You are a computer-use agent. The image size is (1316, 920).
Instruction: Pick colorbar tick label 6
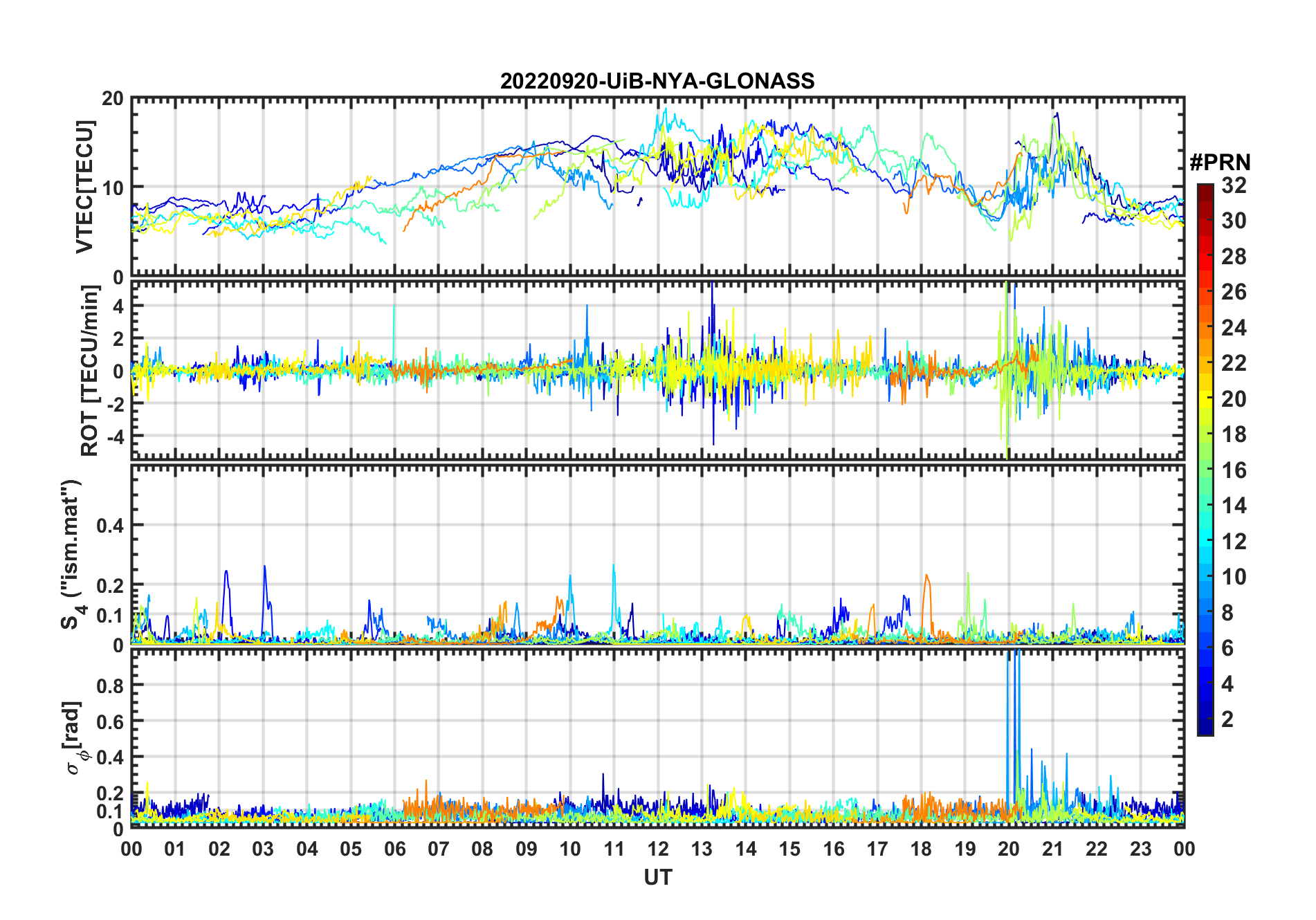pos(1227,648)
